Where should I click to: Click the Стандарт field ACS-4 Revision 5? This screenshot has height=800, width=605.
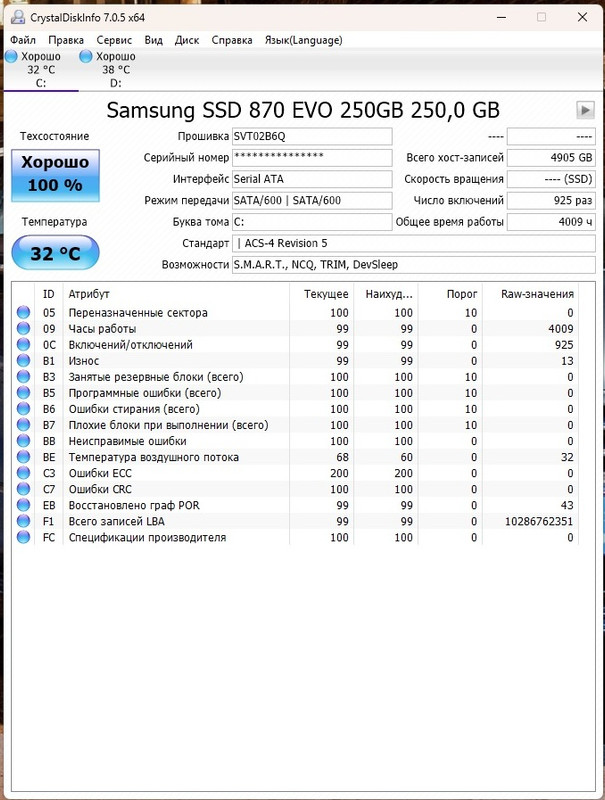(414, 243)
